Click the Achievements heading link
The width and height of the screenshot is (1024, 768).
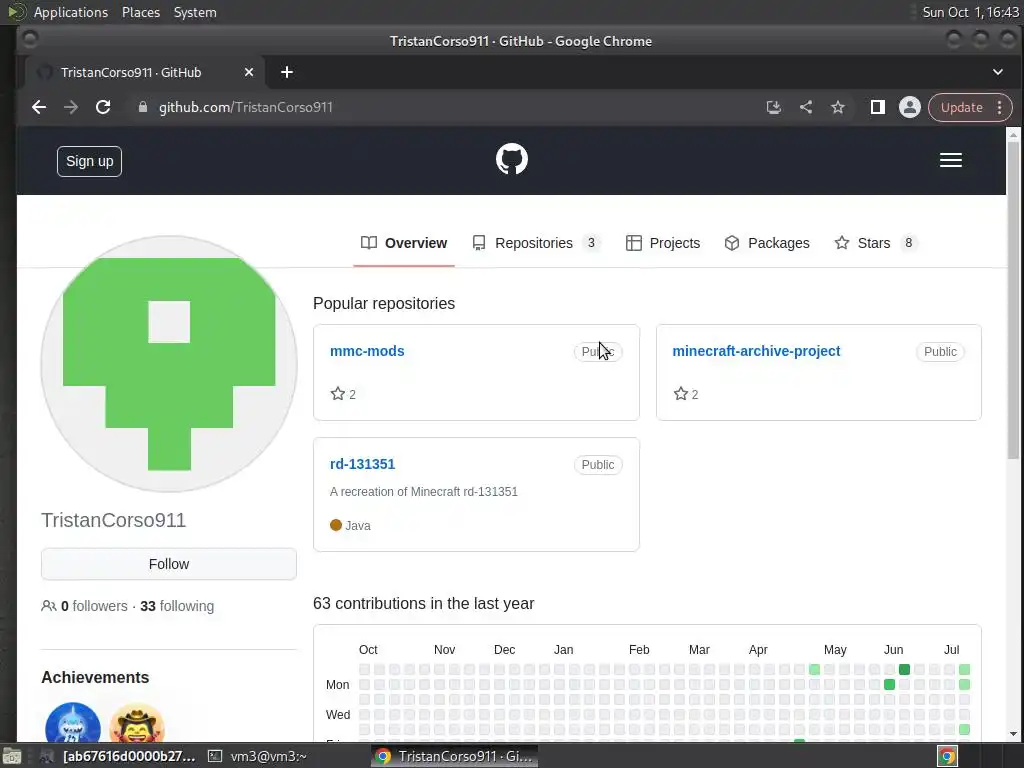point(95,677)
